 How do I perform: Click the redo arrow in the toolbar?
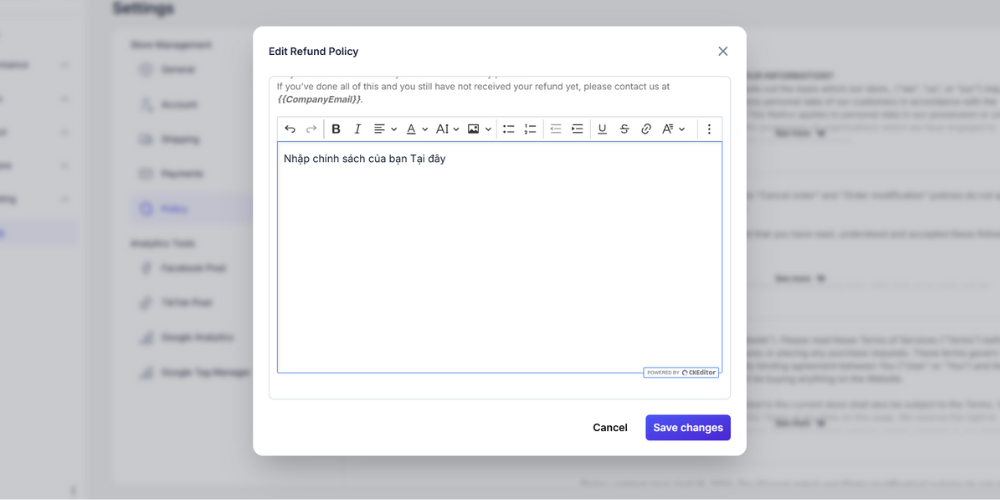click(311, 129)
